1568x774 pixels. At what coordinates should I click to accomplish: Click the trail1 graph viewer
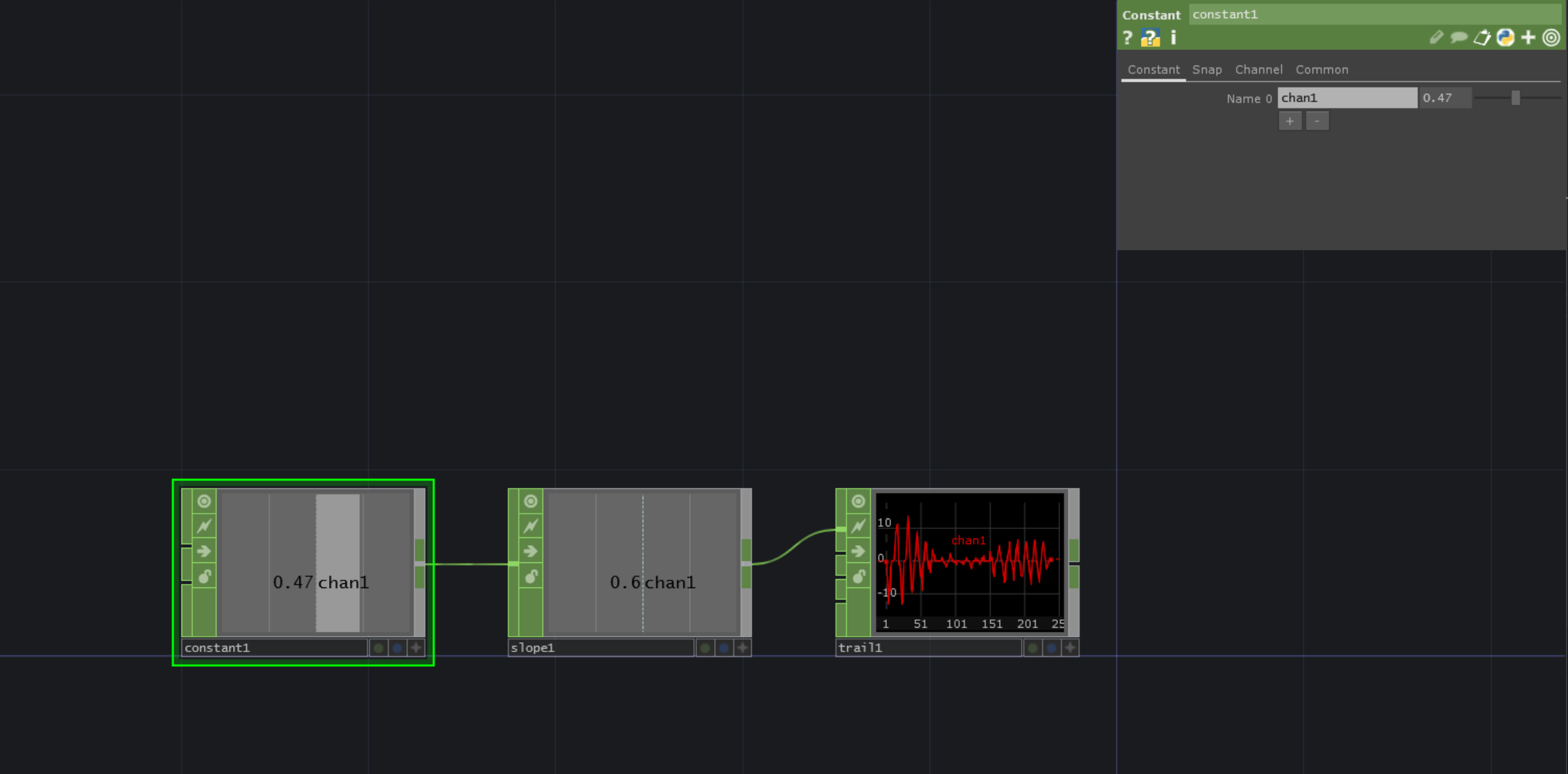(x=970, y=562)
